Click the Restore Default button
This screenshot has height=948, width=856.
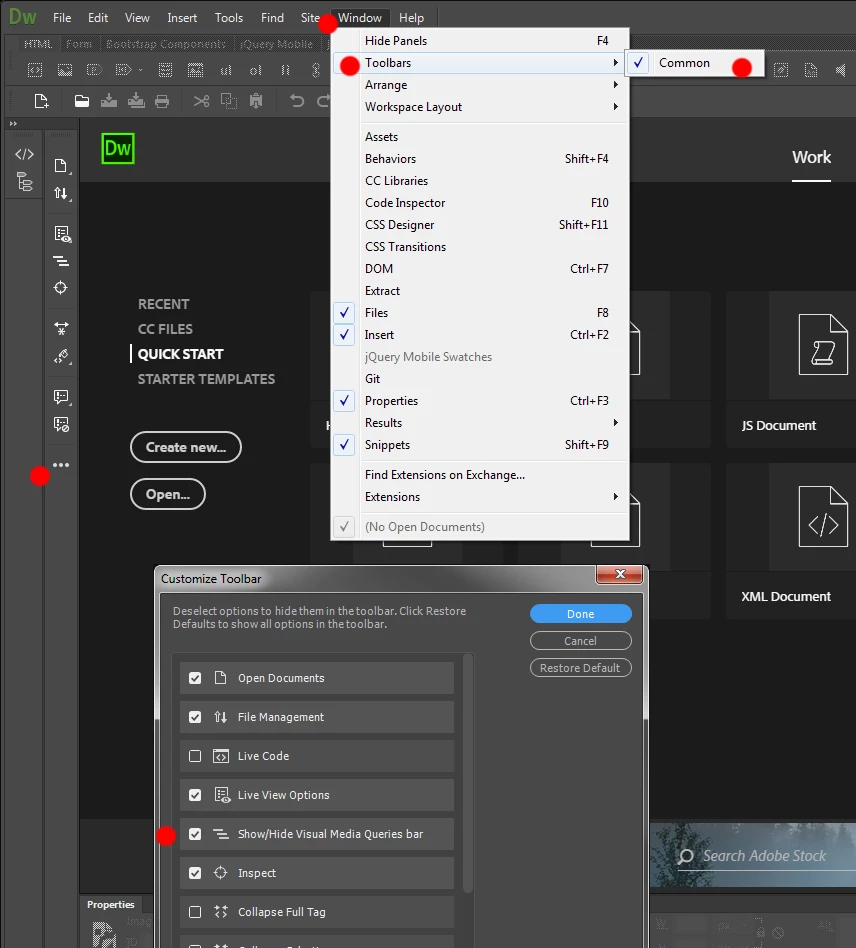(x=580, y=667)
